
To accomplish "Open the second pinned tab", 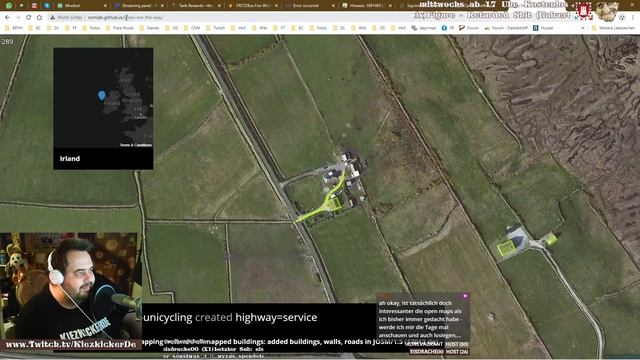I will [x=21, y=6].
